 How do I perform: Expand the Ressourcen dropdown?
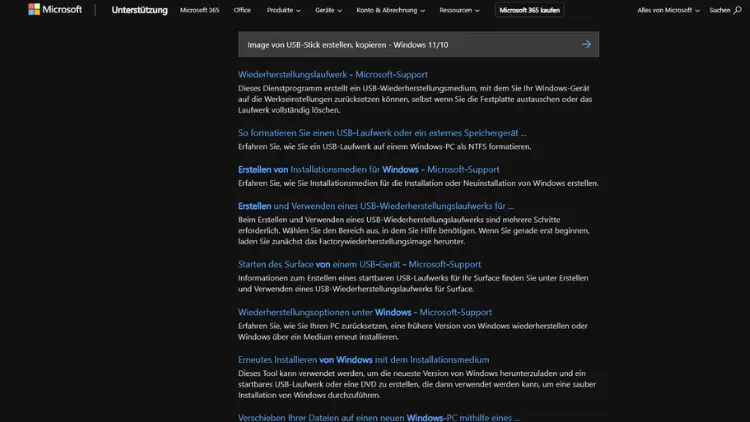click(x=459, y=10)
